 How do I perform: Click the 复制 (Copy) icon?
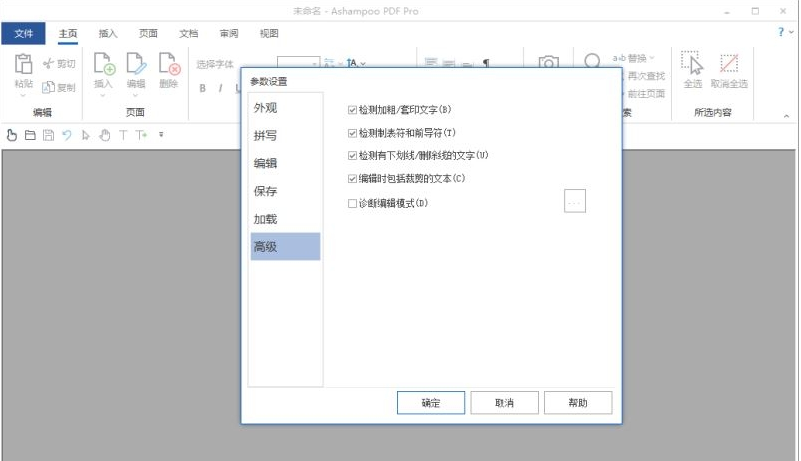coord(48,87)
